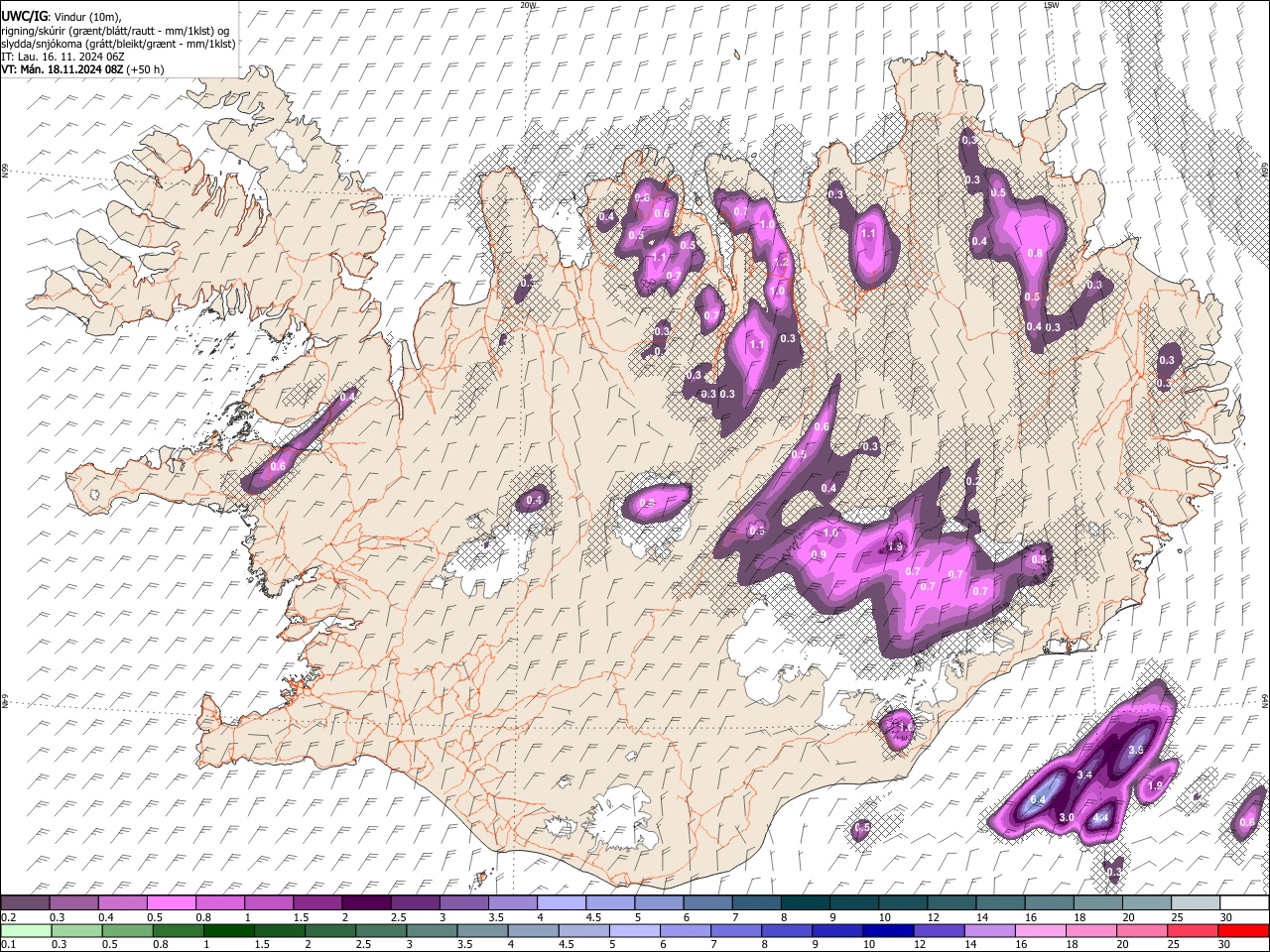The width and height of the screenshot is (1270, 952).
Task: Click the 0.9 snowfall value in central highlands
Action: click(819, 554)
